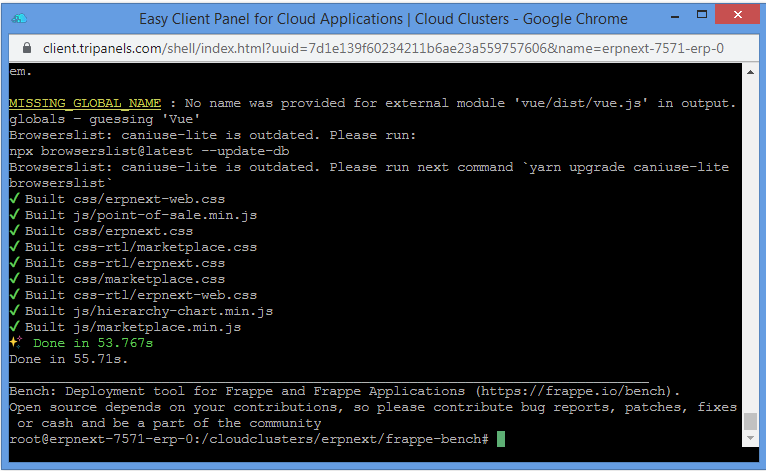This screenshot has width=766, height=471.
Task: Click the MISSING_GLOBAL_NAME warning text
Action: pyautogui.click(x=85, y=103)
